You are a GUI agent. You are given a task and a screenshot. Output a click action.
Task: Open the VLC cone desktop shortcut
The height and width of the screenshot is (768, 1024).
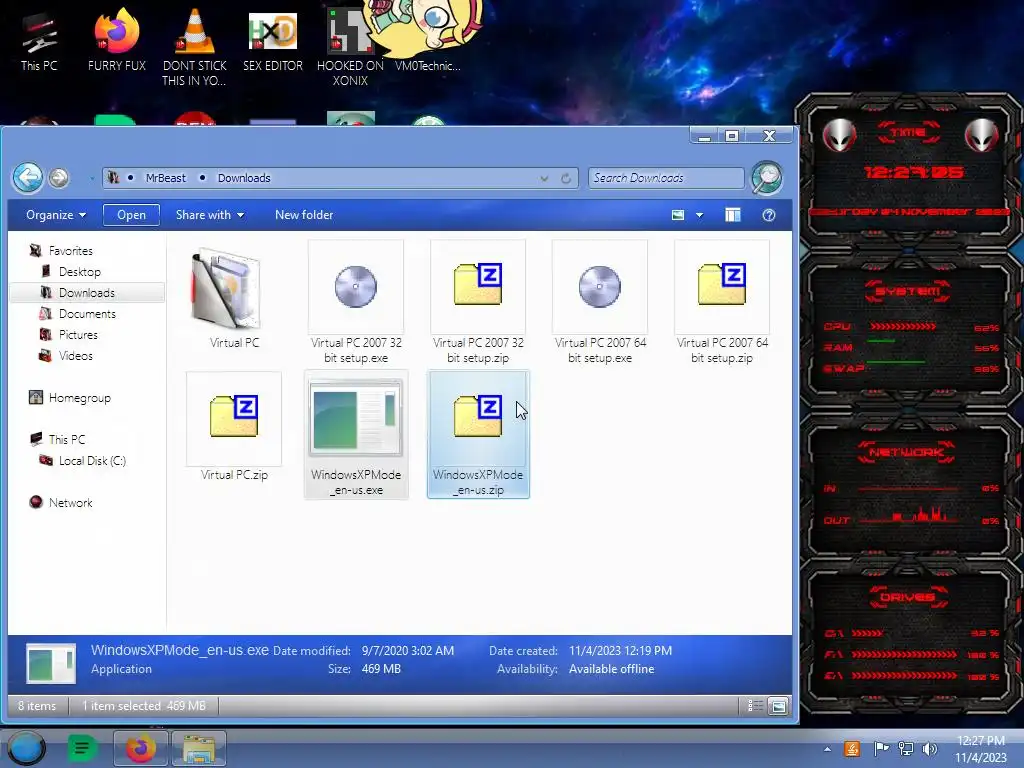coord(195,47)
